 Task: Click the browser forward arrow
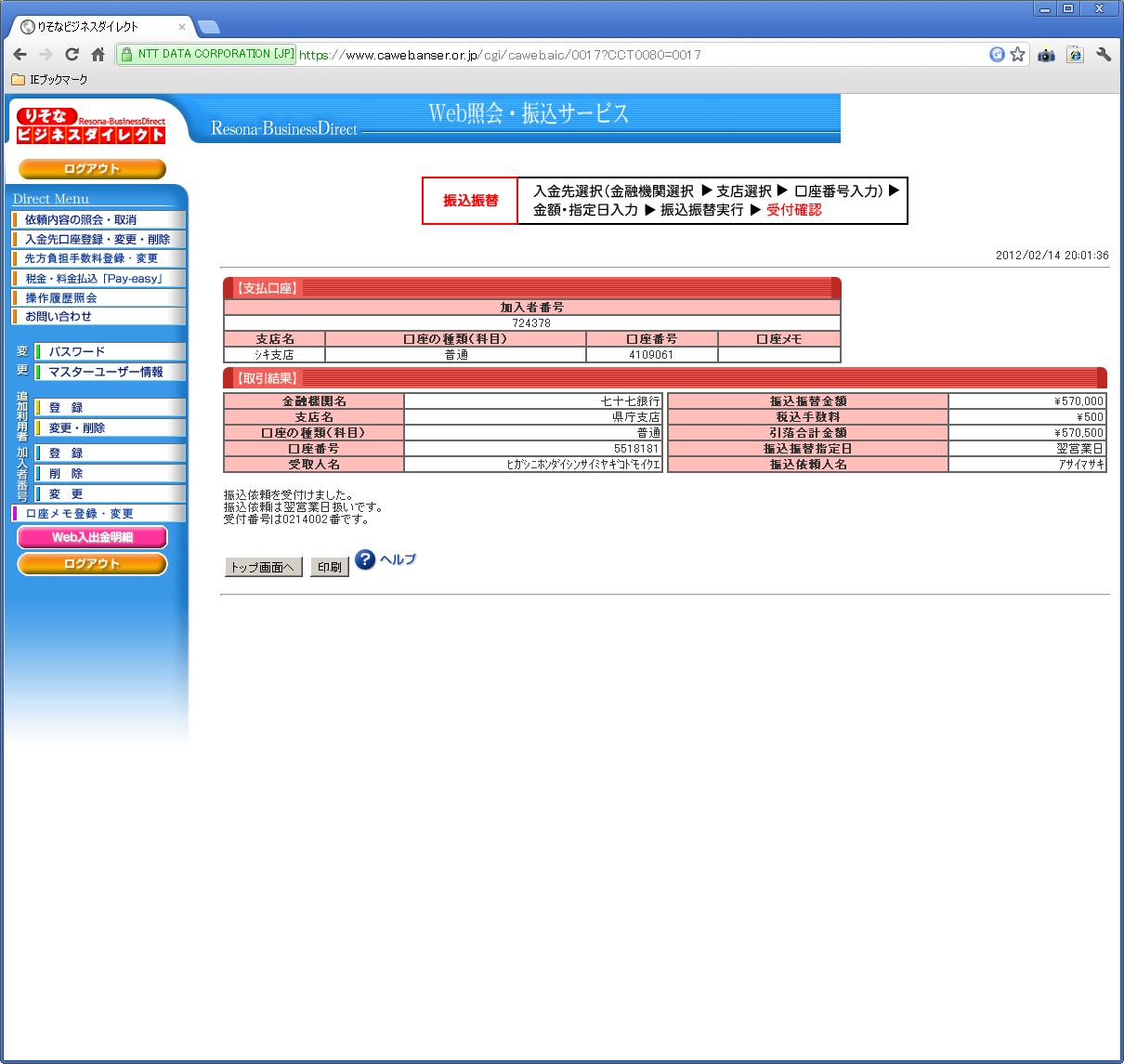click(46, 55)
